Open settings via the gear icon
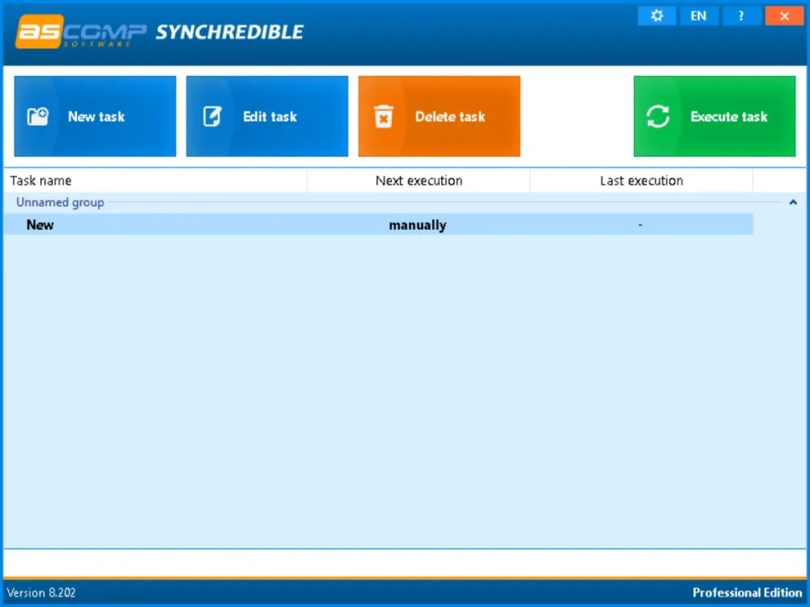 (x=657, y=16)
